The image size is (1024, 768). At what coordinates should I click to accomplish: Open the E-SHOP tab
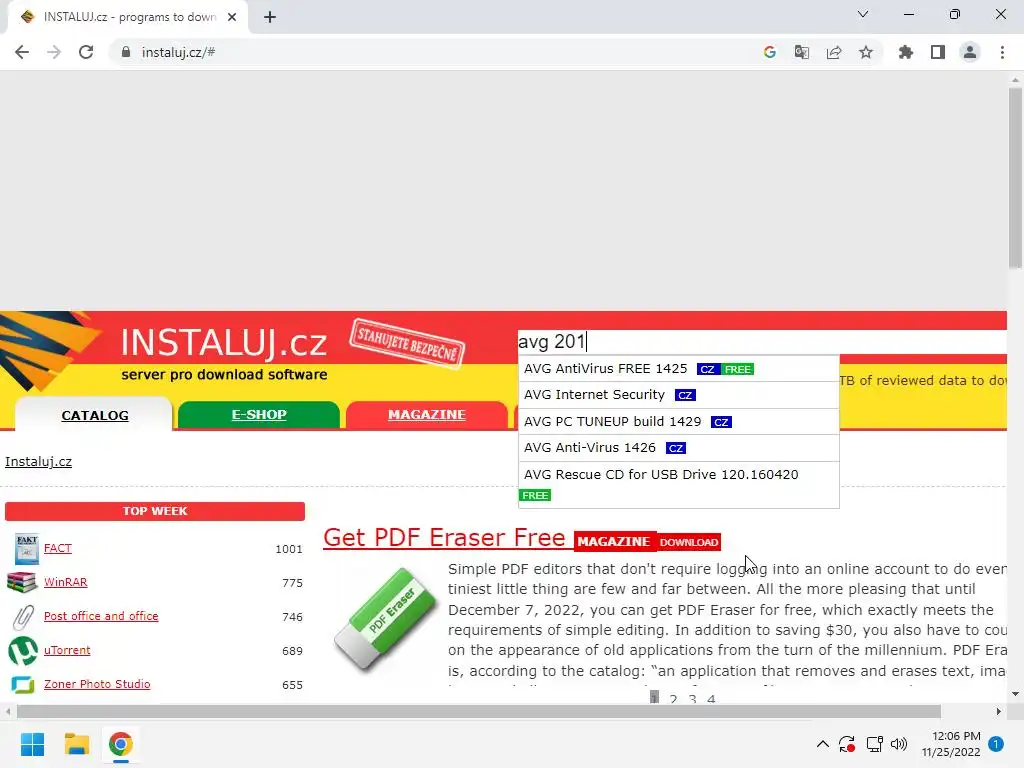[259, 415]
